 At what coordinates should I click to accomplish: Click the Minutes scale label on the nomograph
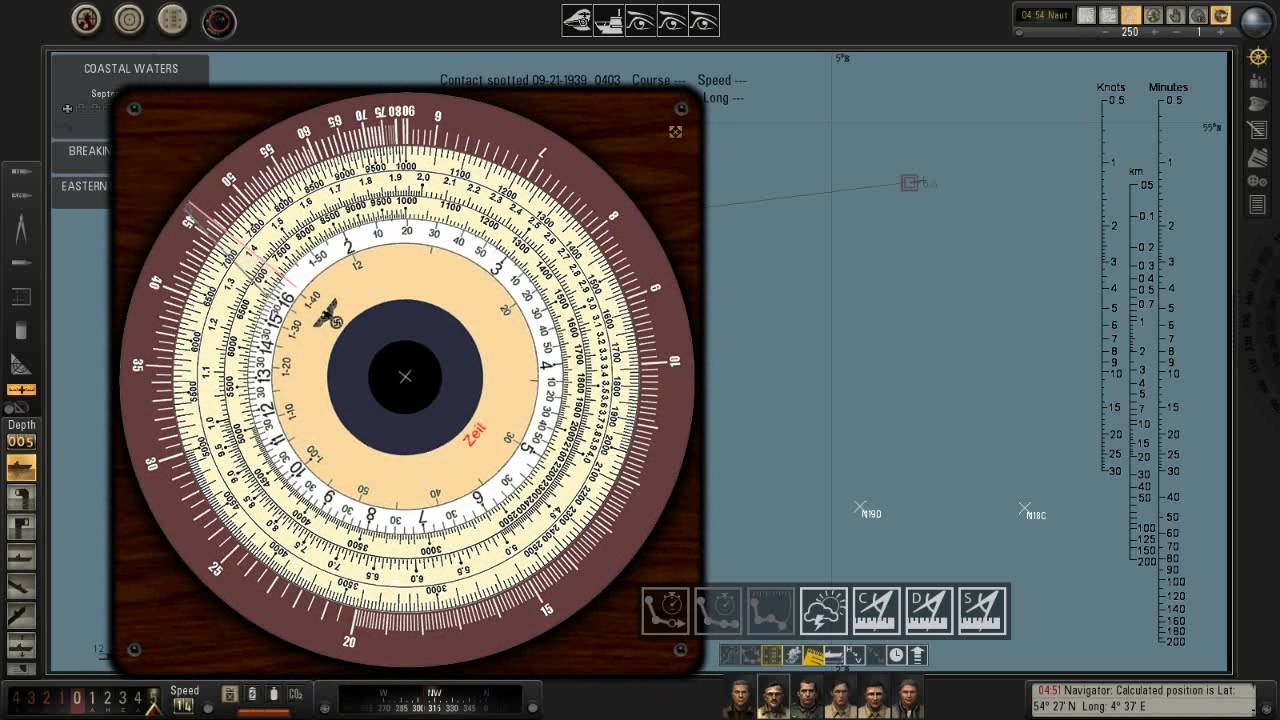click(x=1168, y=88)
